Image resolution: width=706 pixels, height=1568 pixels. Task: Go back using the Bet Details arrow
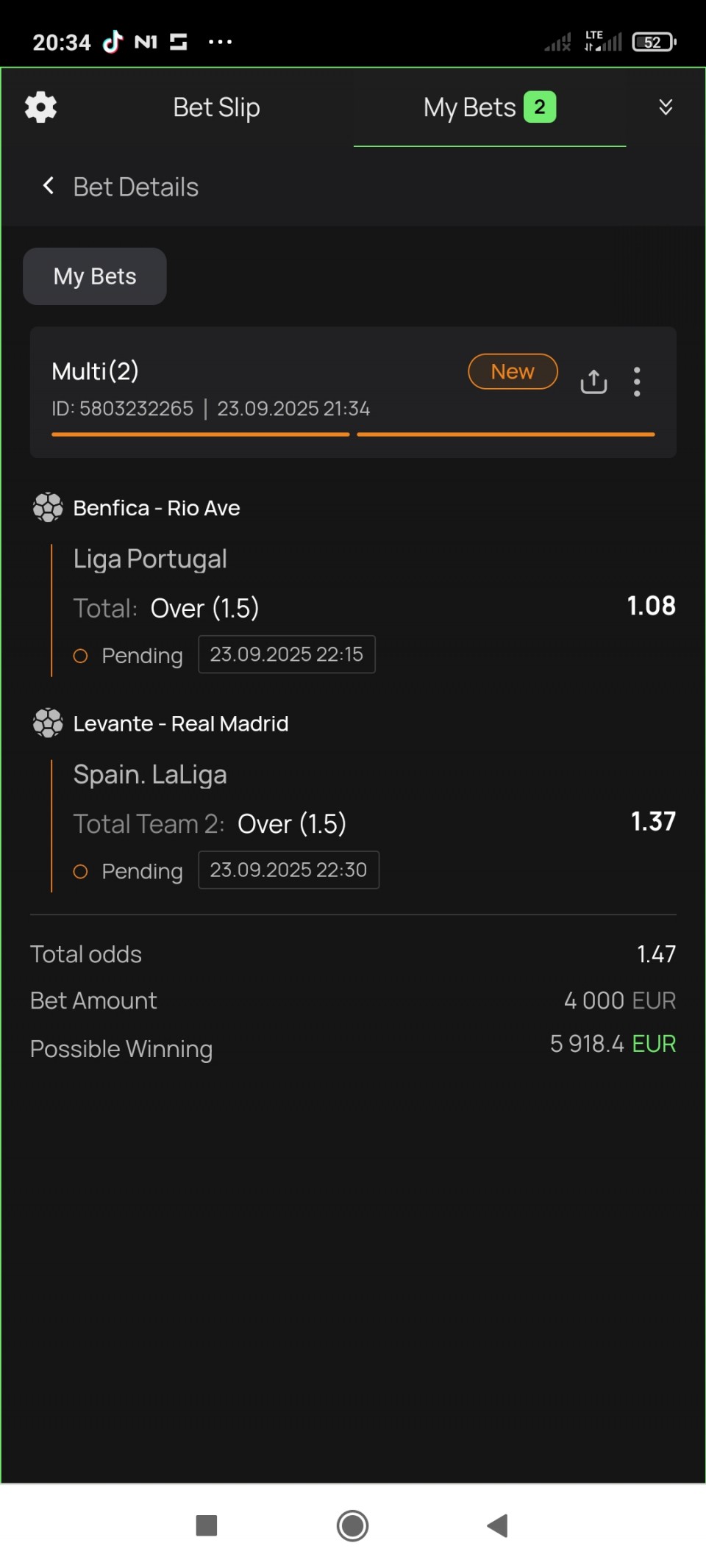coord(49,186)
